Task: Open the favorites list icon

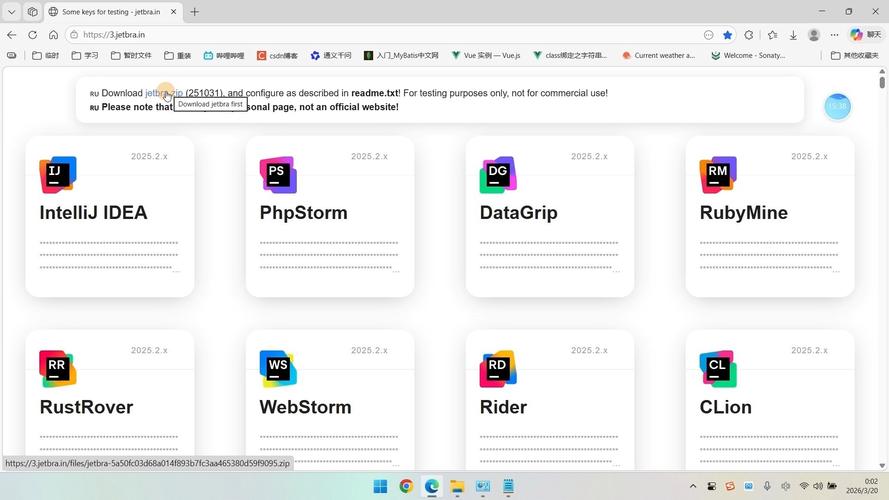Action: [x=772, y=35]
